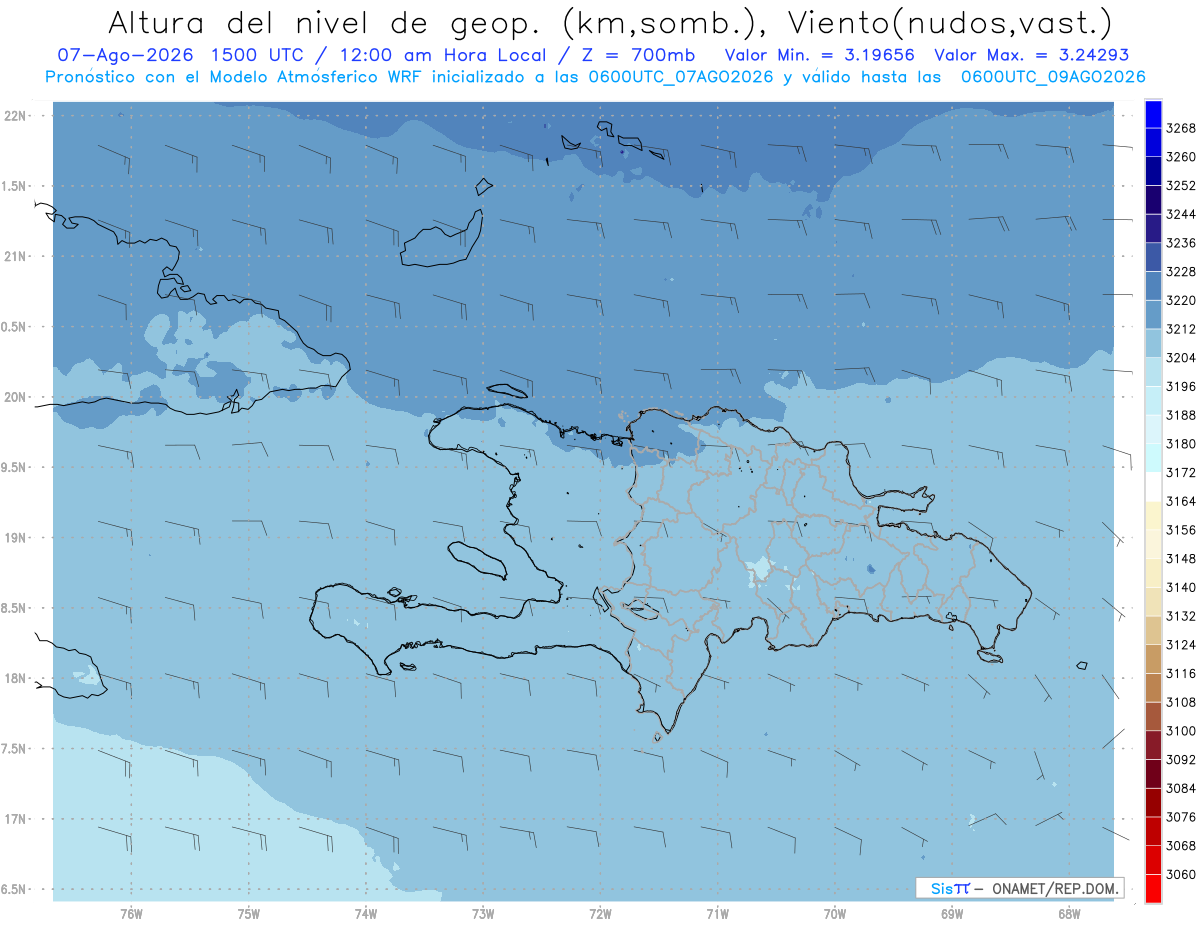Click the dark blue swatch between 3228 and 3220
1200x927 pixels.
[1153, 286]
